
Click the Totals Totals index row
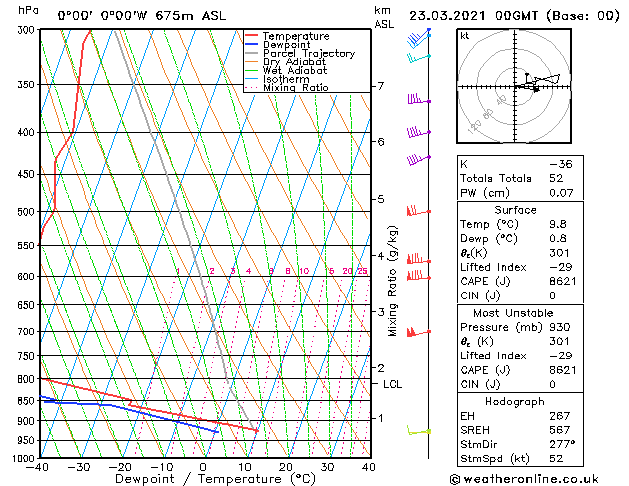[520, 178]
